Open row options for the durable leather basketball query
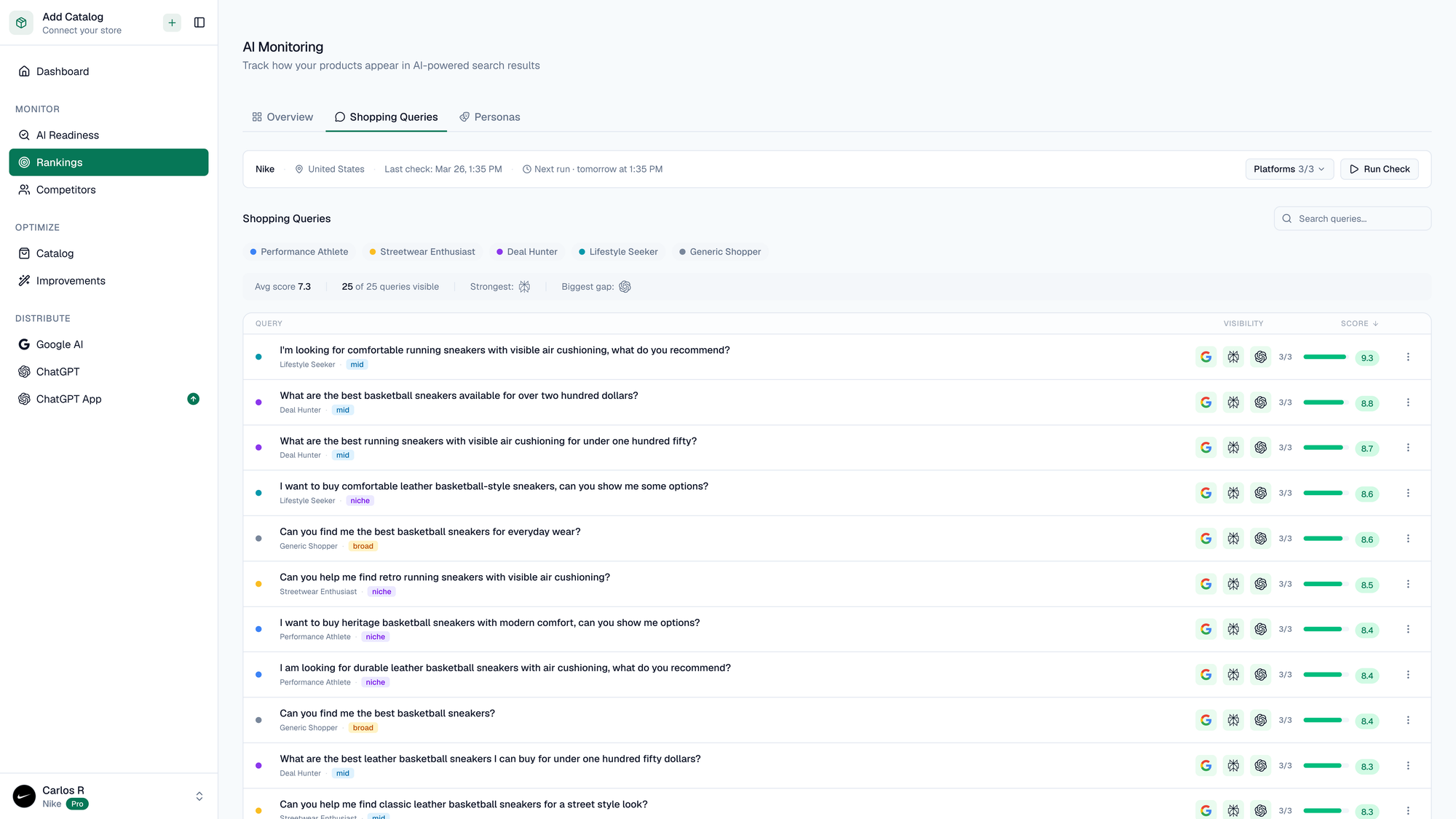 (x=1408, y=675)
